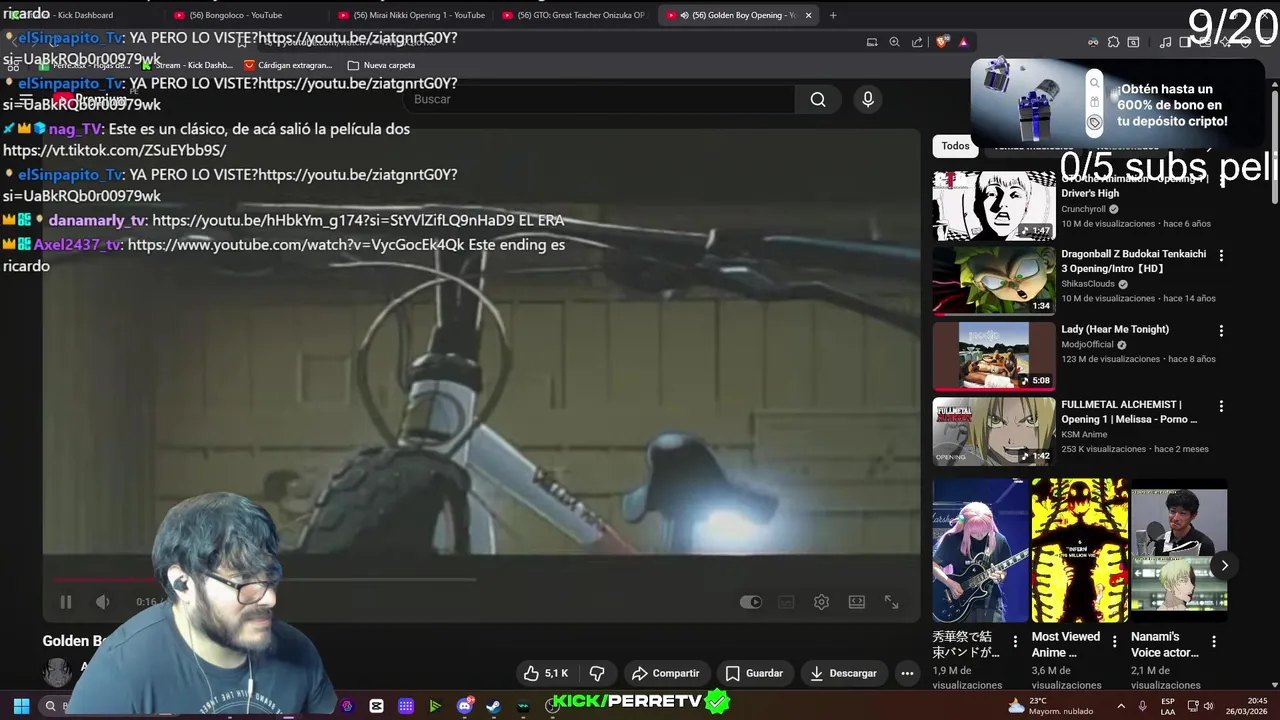Open options for Most Viewed Anime Short
1280x720 pixels.
click(x=1114, y=642)
